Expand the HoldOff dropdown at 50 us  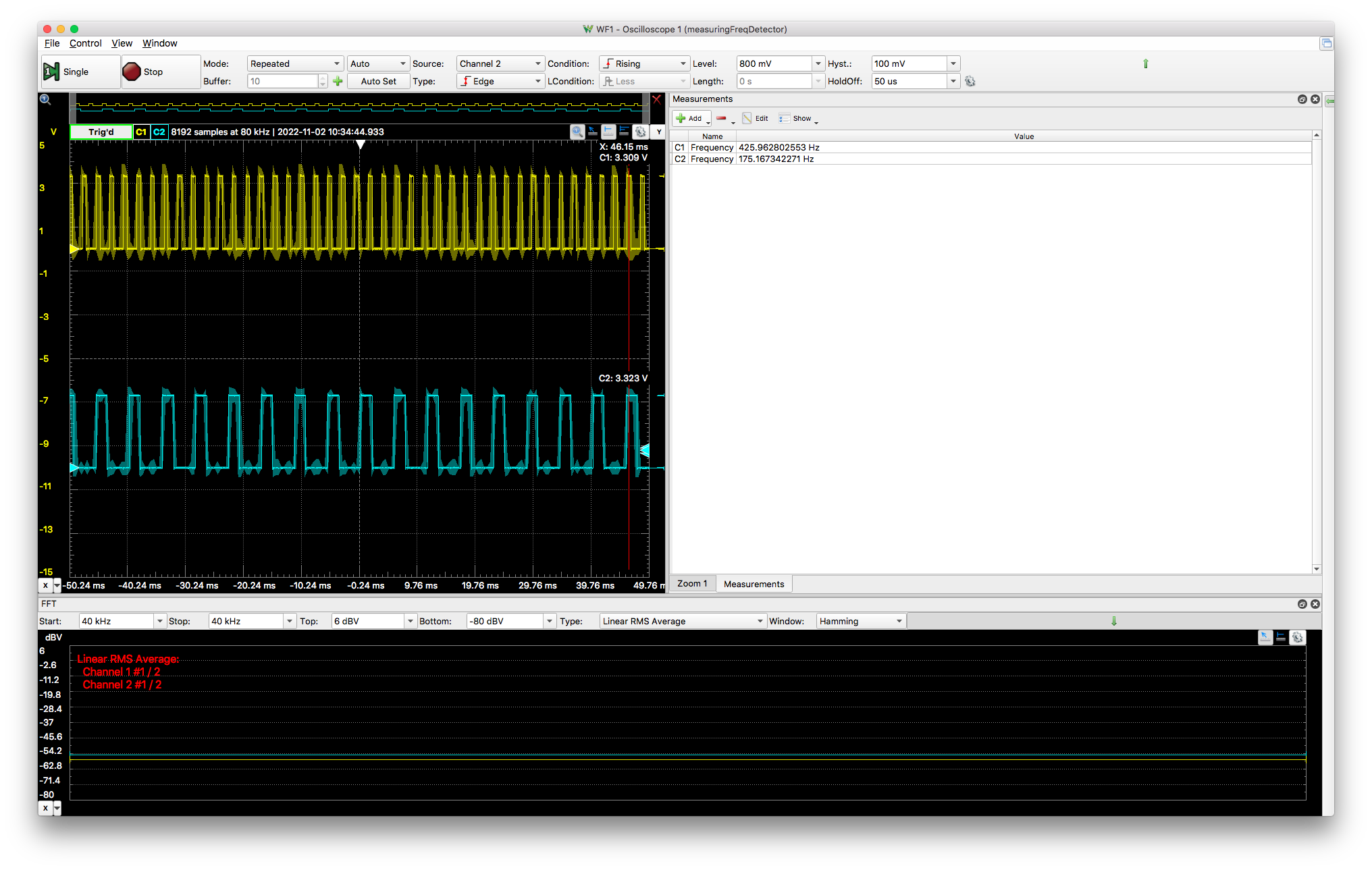pos(953,81)
